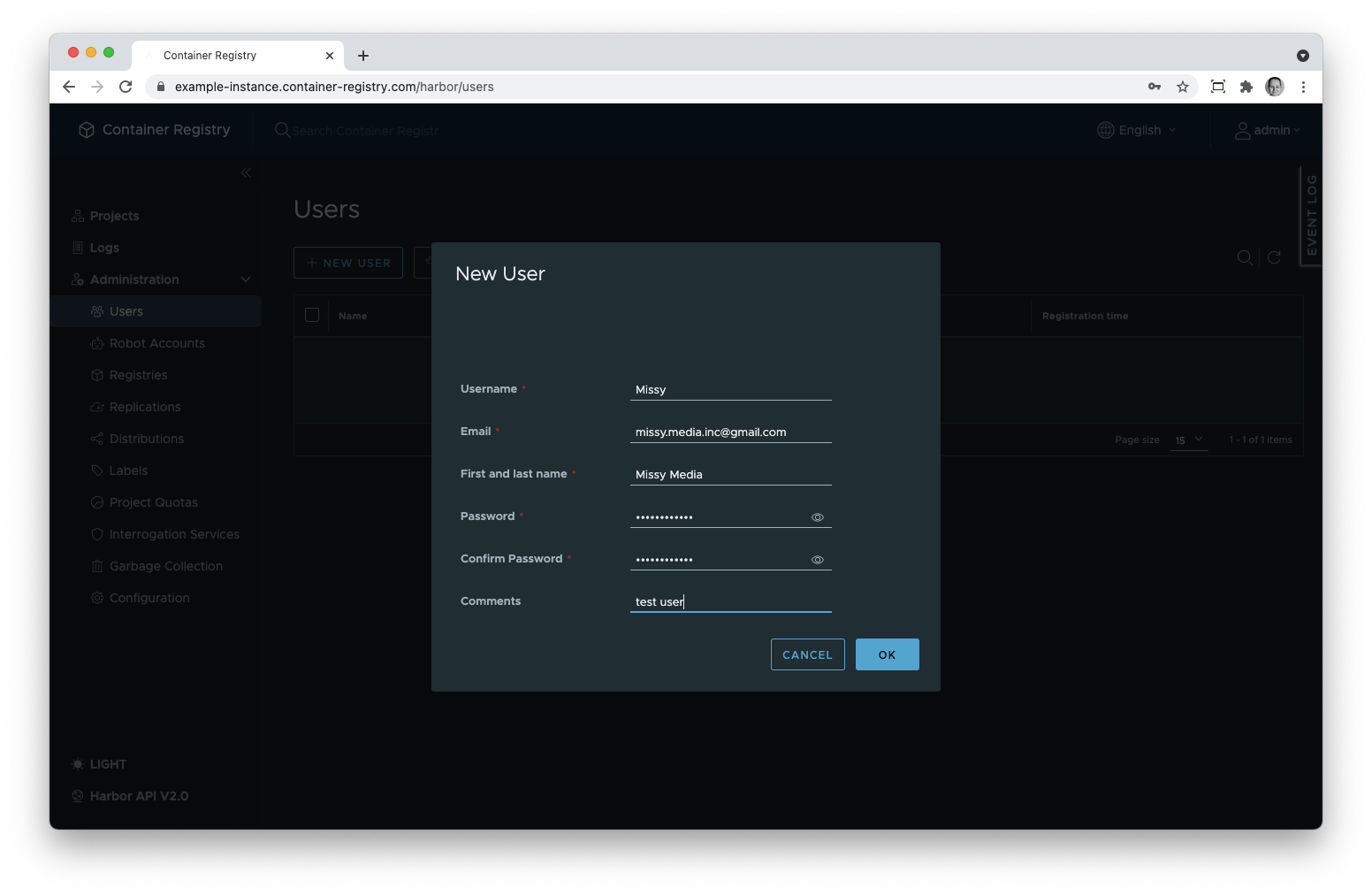The height and width of the screenshot is (895, 1372).
Task: Click the Interrogation Services shield icon
Action: (x=97, y=534)
